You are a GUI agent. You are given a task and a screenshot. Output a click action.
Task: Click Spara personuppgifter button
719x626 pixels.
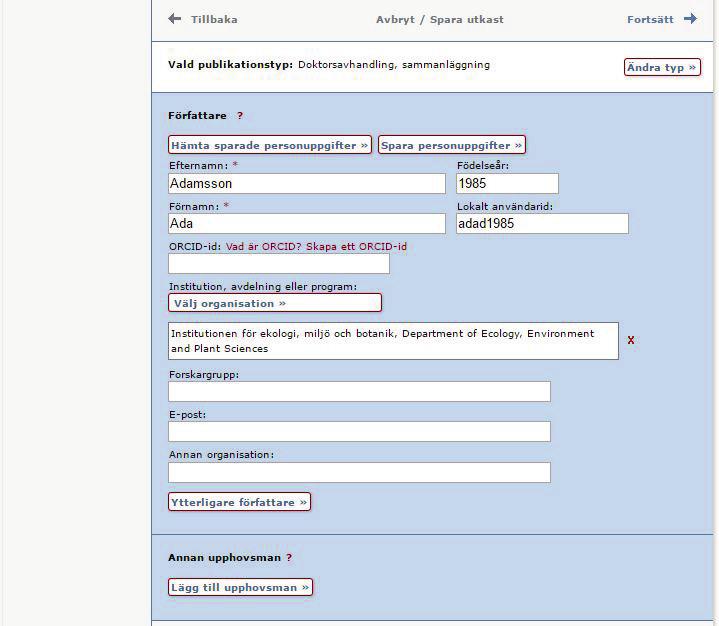click(452, 145)
